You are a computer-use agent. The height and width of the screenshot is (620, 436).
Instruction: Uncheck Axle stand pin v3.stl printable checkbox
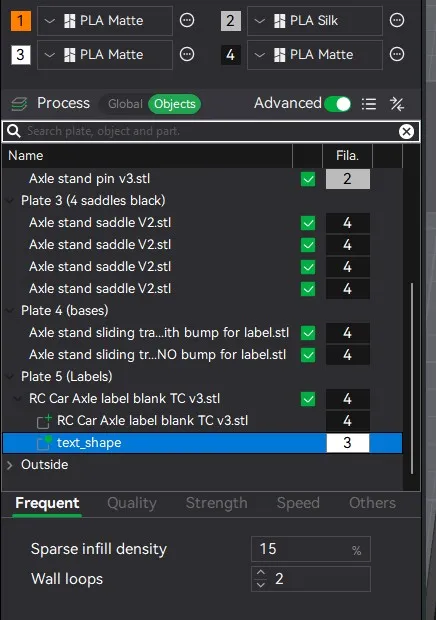click(x=308, y=179)
